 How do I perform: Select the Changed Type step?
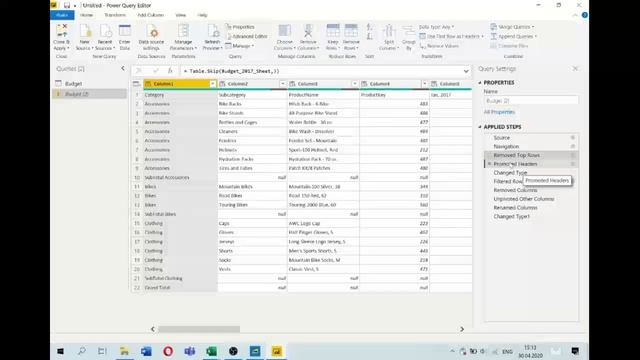click(510, 173)
